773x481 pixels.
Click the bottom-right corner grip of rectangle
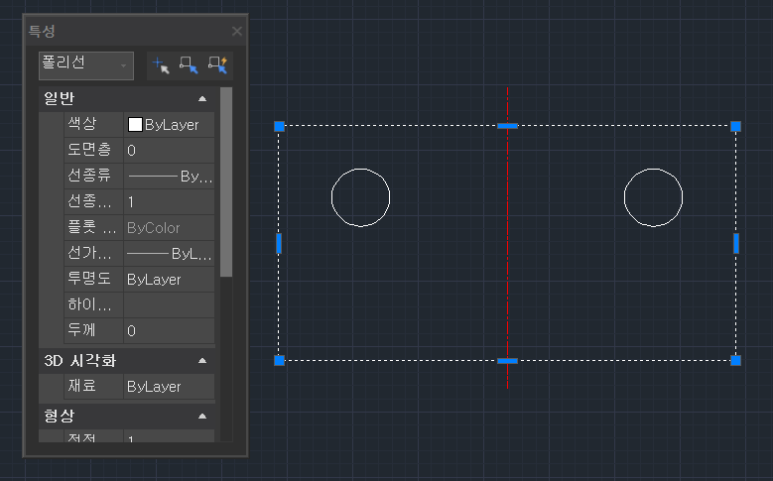(736, 360)
